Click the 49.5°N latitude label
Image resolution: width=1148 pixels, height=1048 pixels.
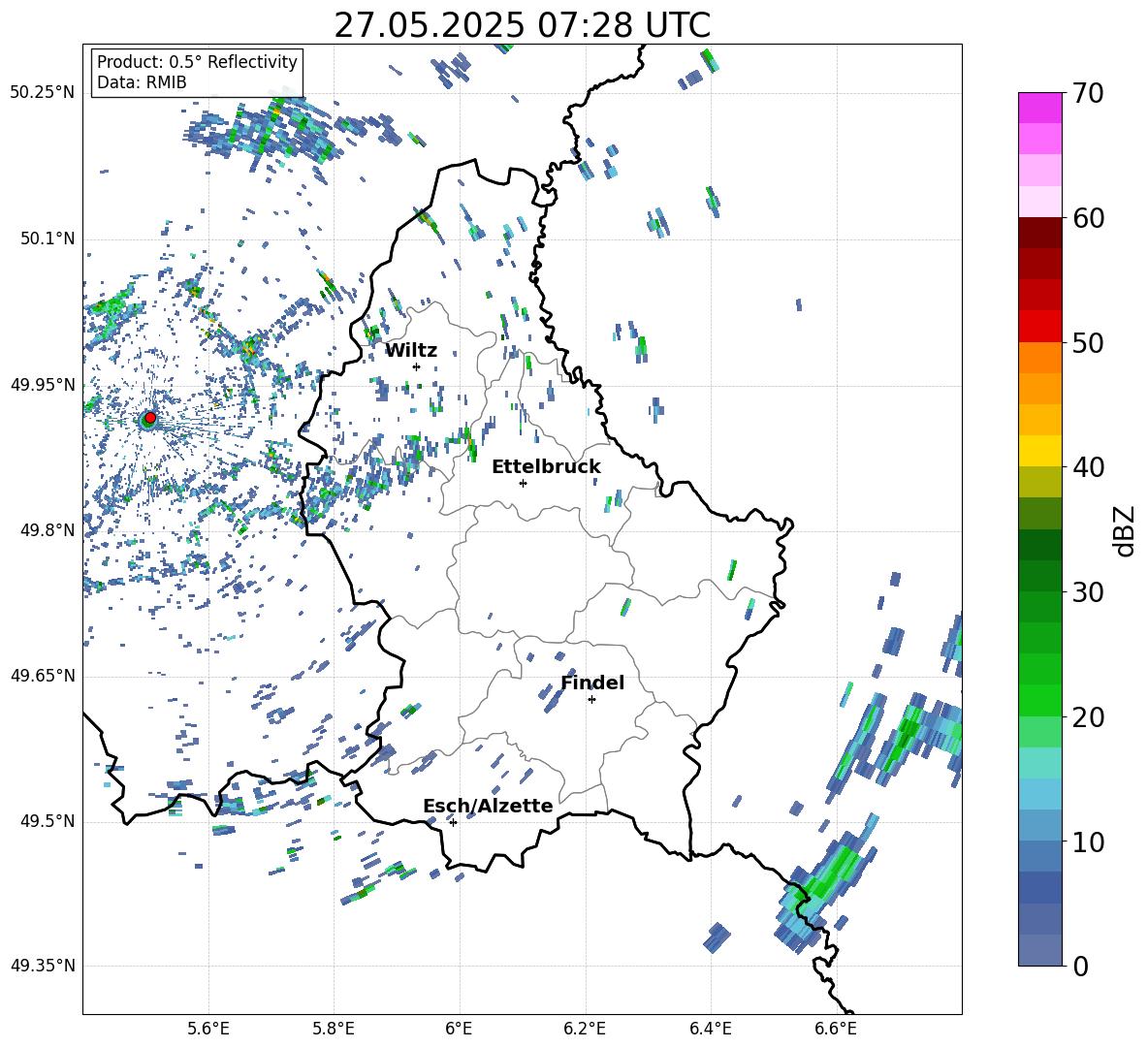click(x=47, y=821)
